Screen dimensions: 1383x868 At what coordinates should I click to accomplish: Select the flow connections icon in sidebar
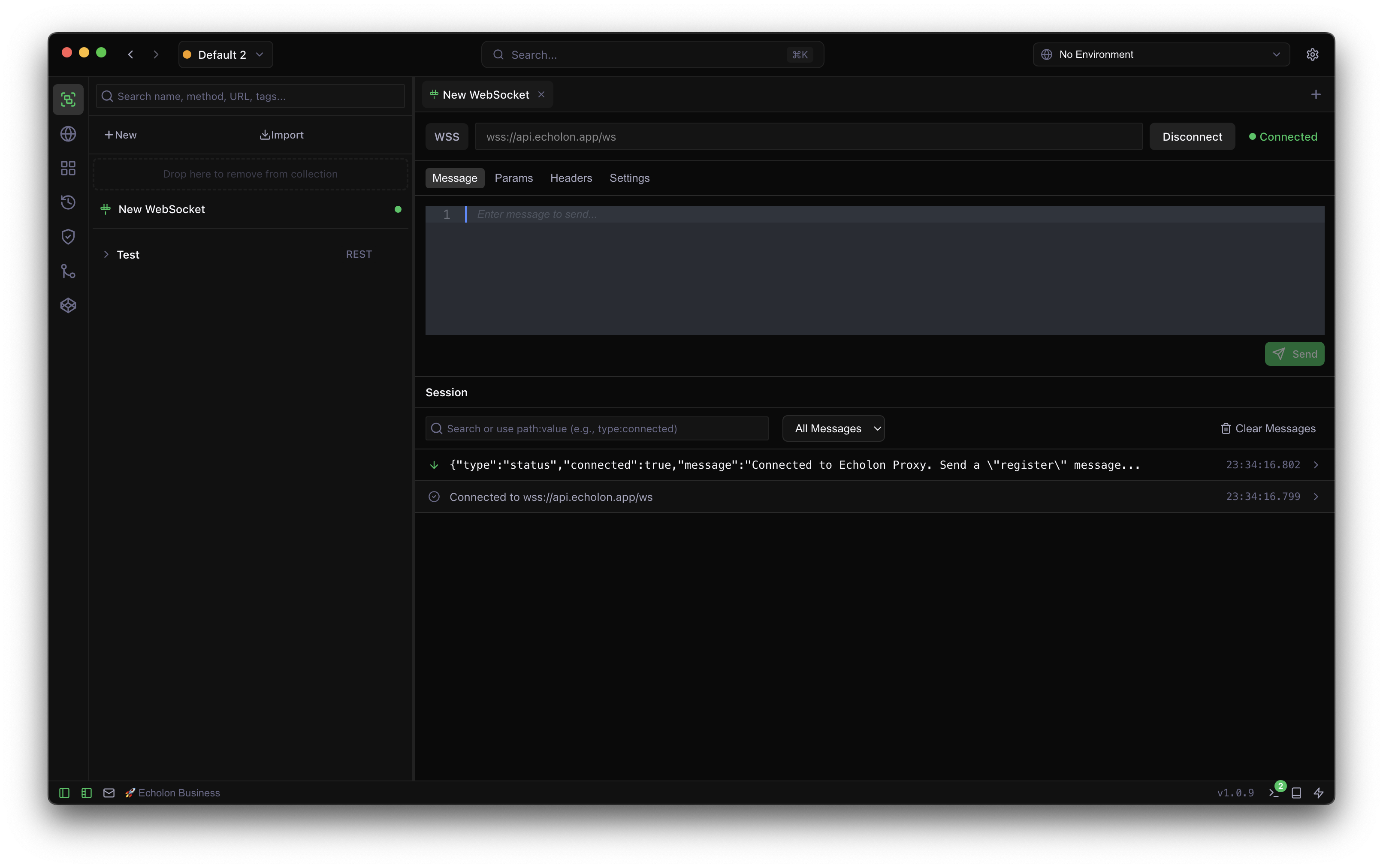click(68, 271)
